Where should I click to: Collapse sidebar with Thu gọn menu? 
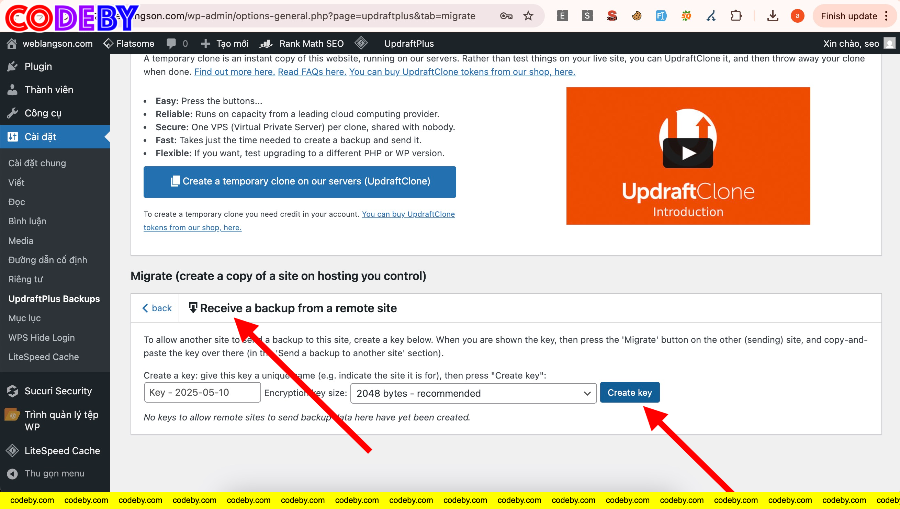[x=55, y=473]
